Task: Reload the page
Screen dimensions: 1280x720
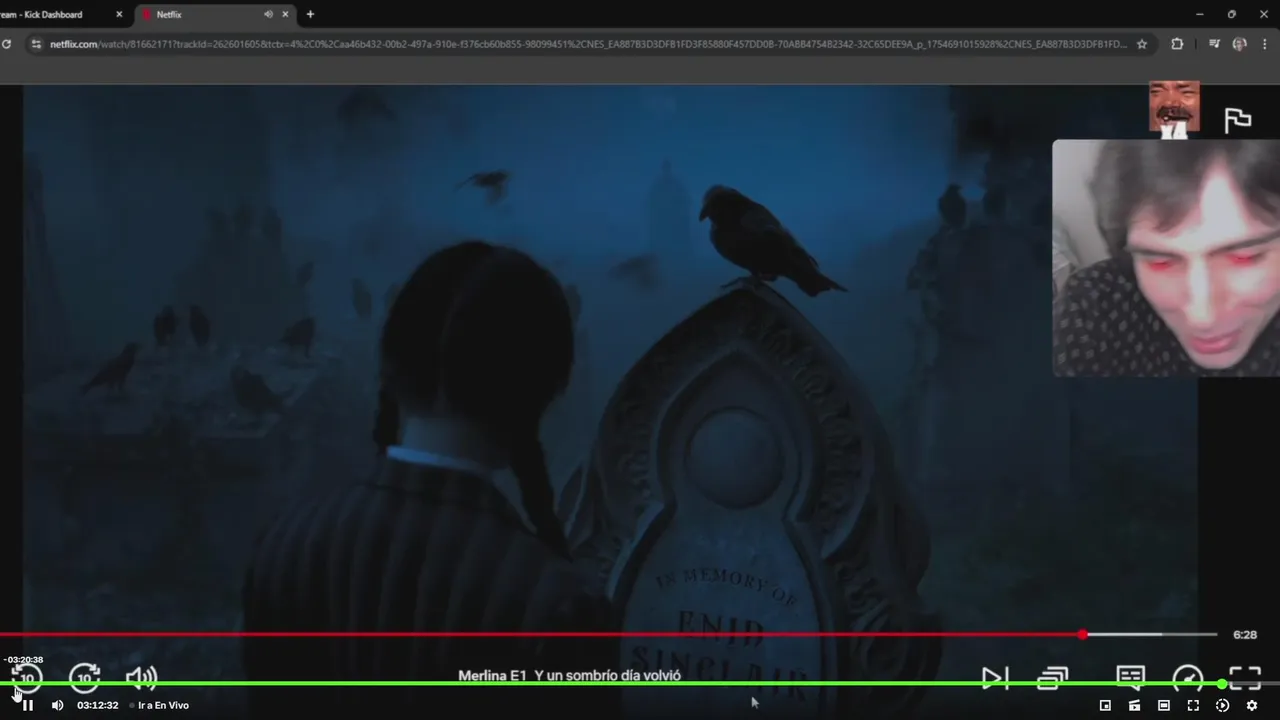Action: [6, 44]
